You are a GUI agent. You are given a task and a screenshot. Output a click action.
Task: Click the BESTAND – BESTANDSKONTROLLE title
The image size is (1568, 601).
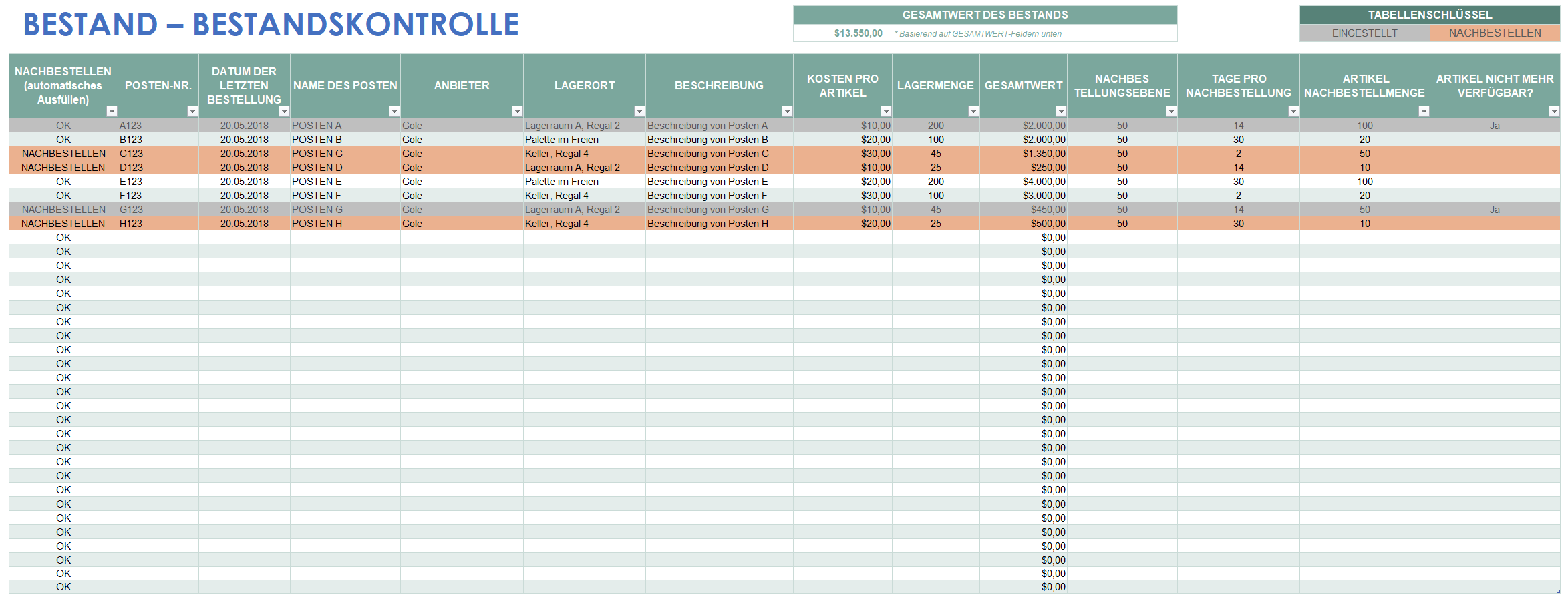coord(271,25)
